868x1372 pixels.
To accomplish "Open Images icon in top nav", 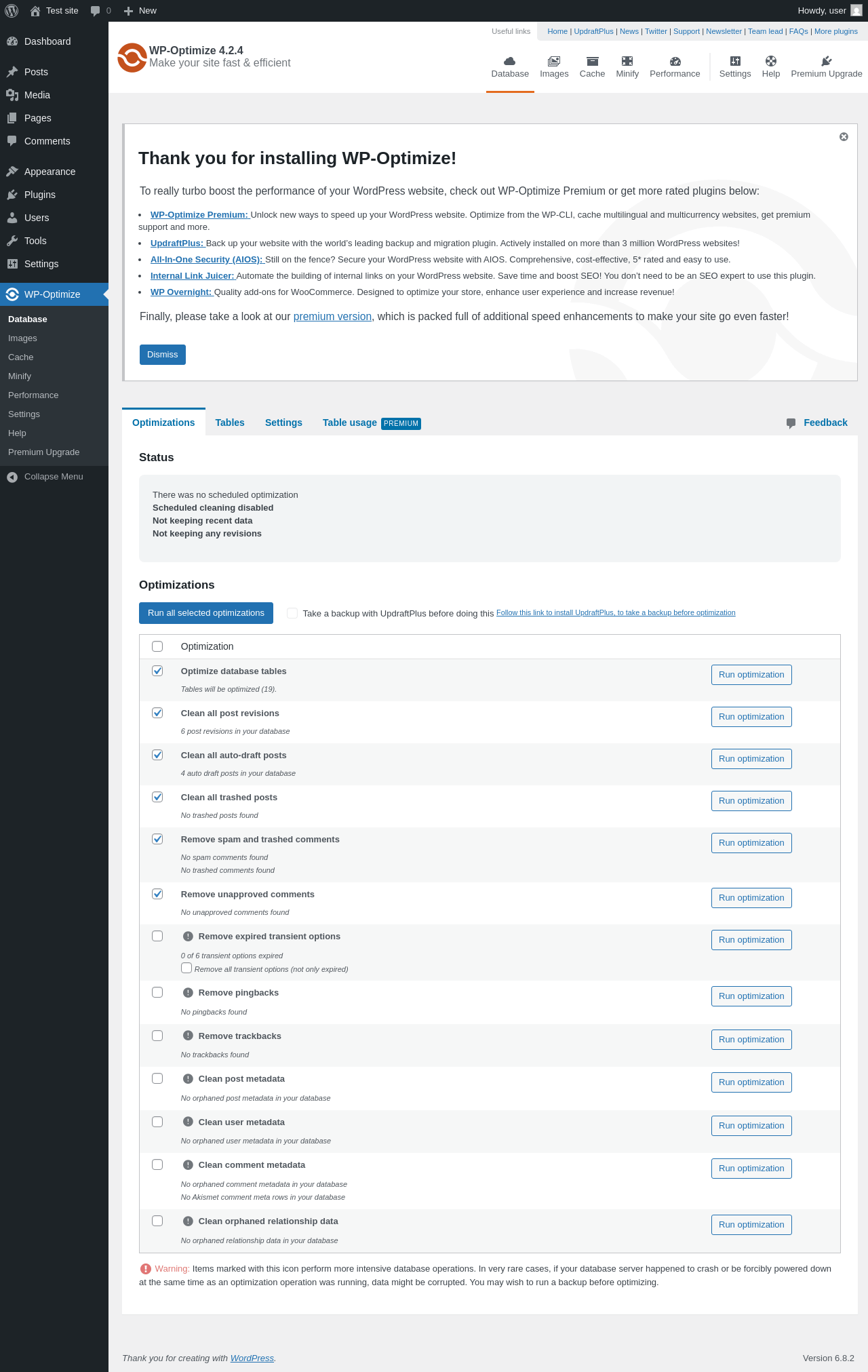I will (x=554, y=61).
